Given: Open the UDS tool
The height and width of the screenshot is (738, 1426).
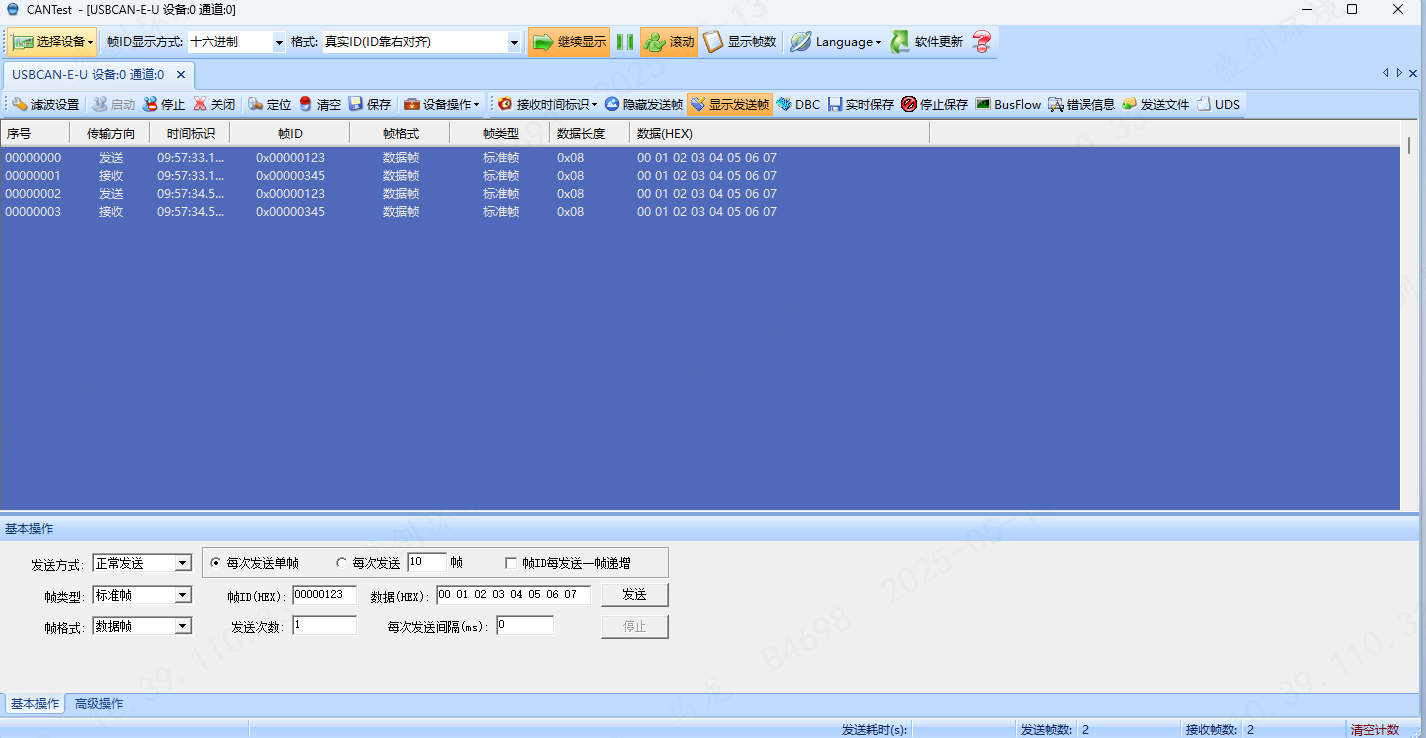Looking at the screenshot, I should click(x=1218, y=104).
